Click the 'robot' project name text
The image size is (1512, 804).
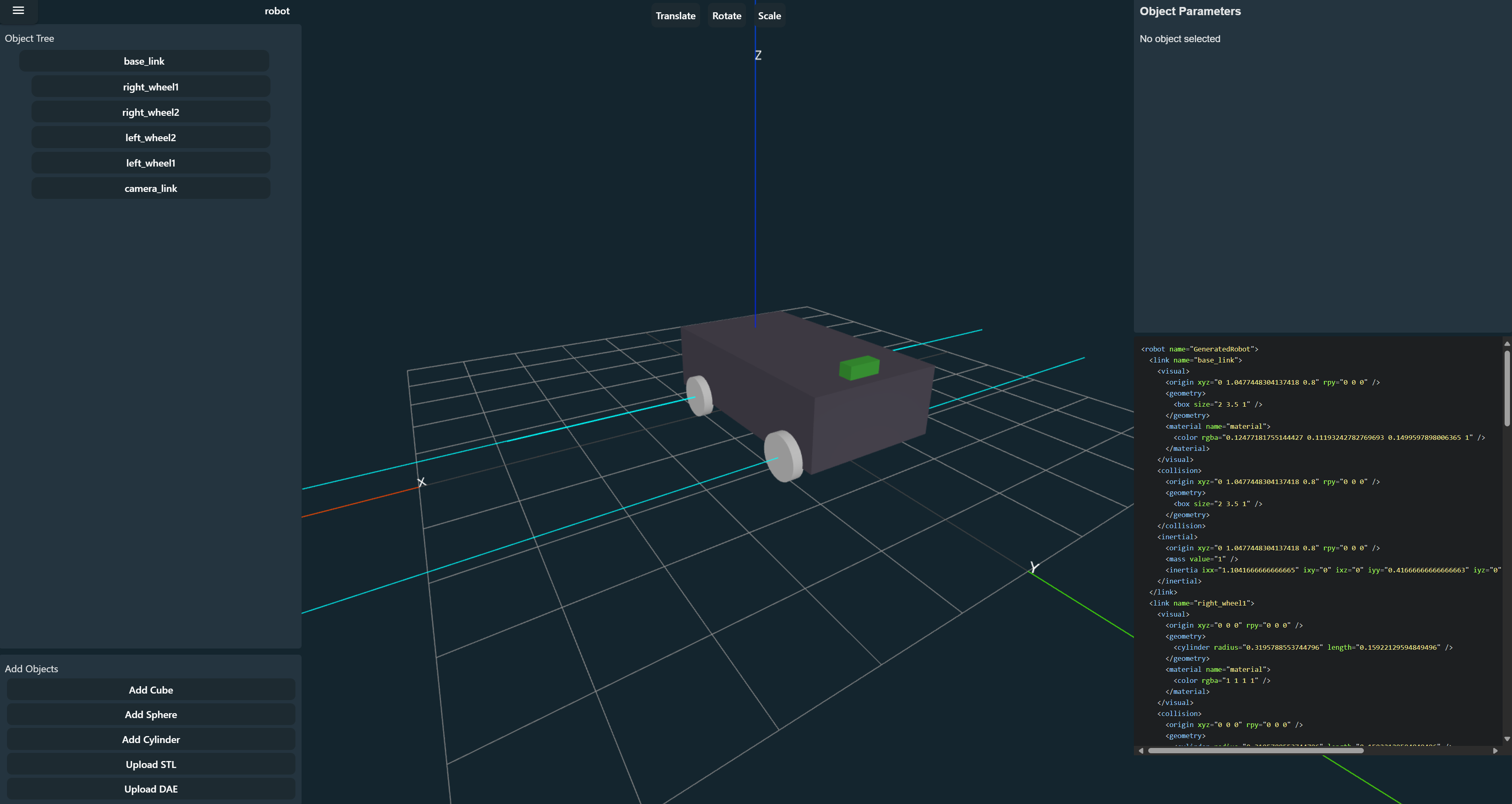pyautogui.click(x=277, y=11)
